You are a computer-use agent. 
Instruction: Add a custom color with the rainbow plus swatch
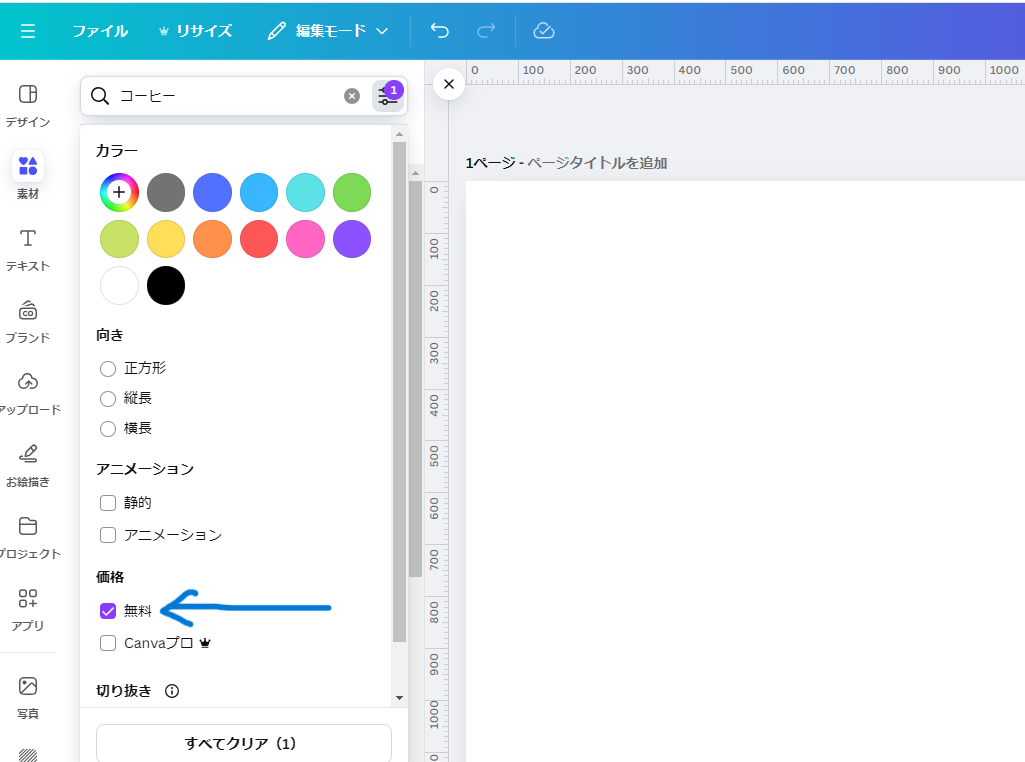(119, 192)
